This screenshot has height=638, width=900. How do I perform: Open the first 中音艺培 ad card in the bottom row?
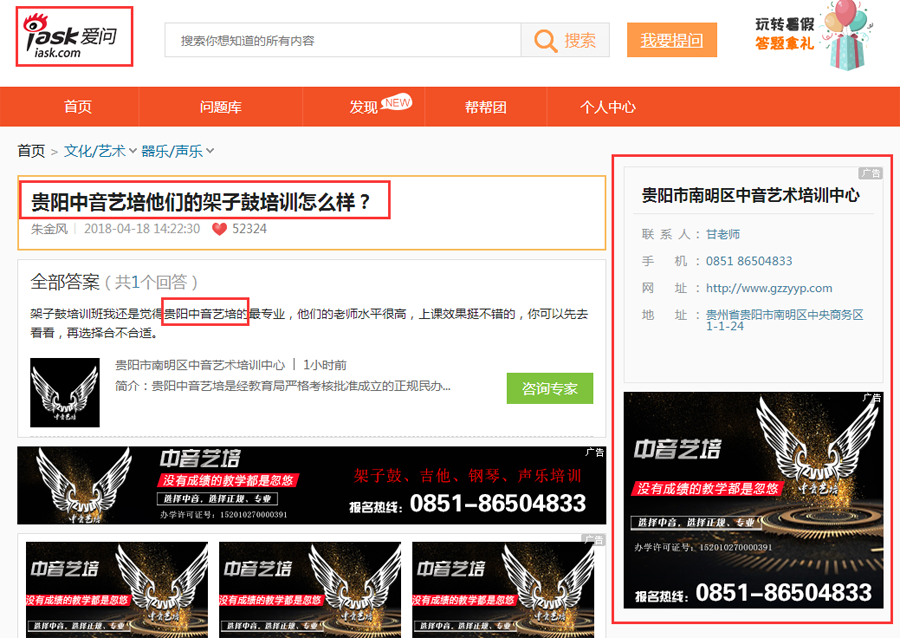(x=117, y=590)
